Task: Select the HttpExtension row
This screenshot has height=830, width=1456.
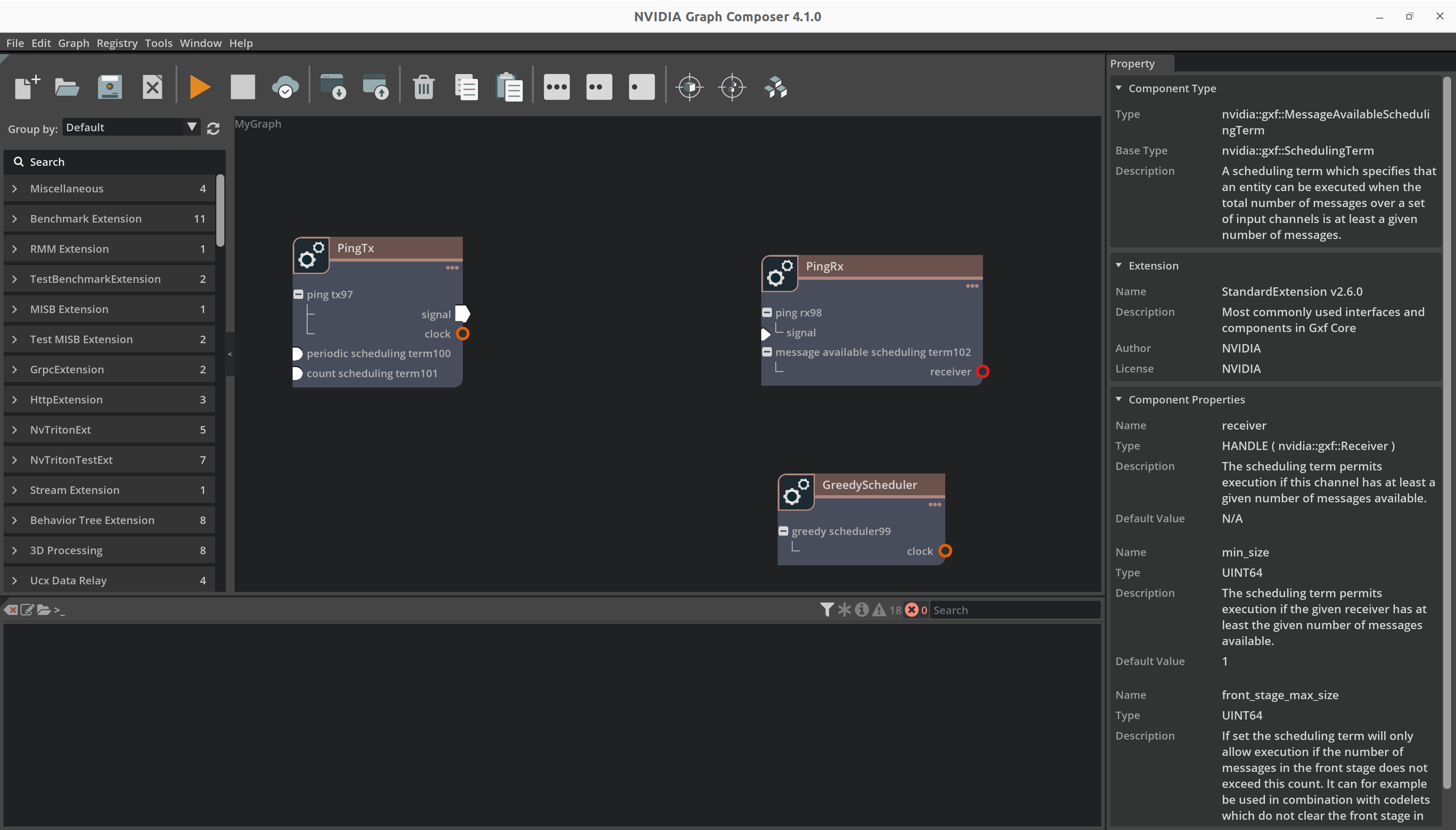Action: [x=110, y=399]
